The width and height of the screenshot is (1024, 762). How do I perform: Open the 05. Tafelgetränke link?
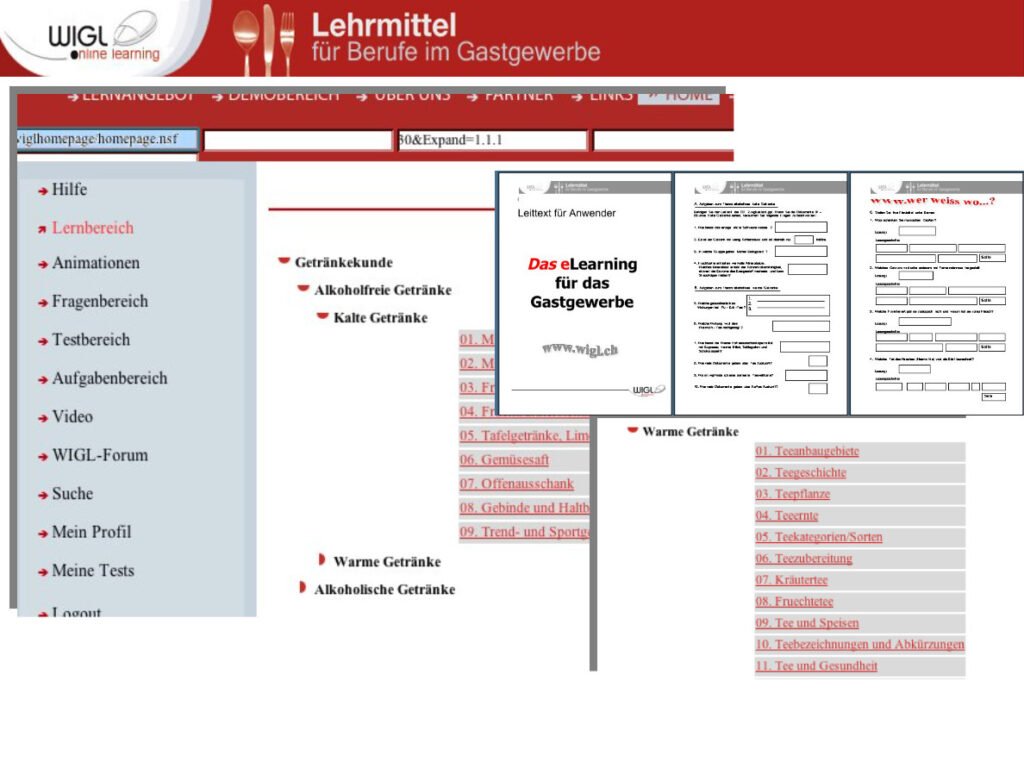tap(524, 436)
